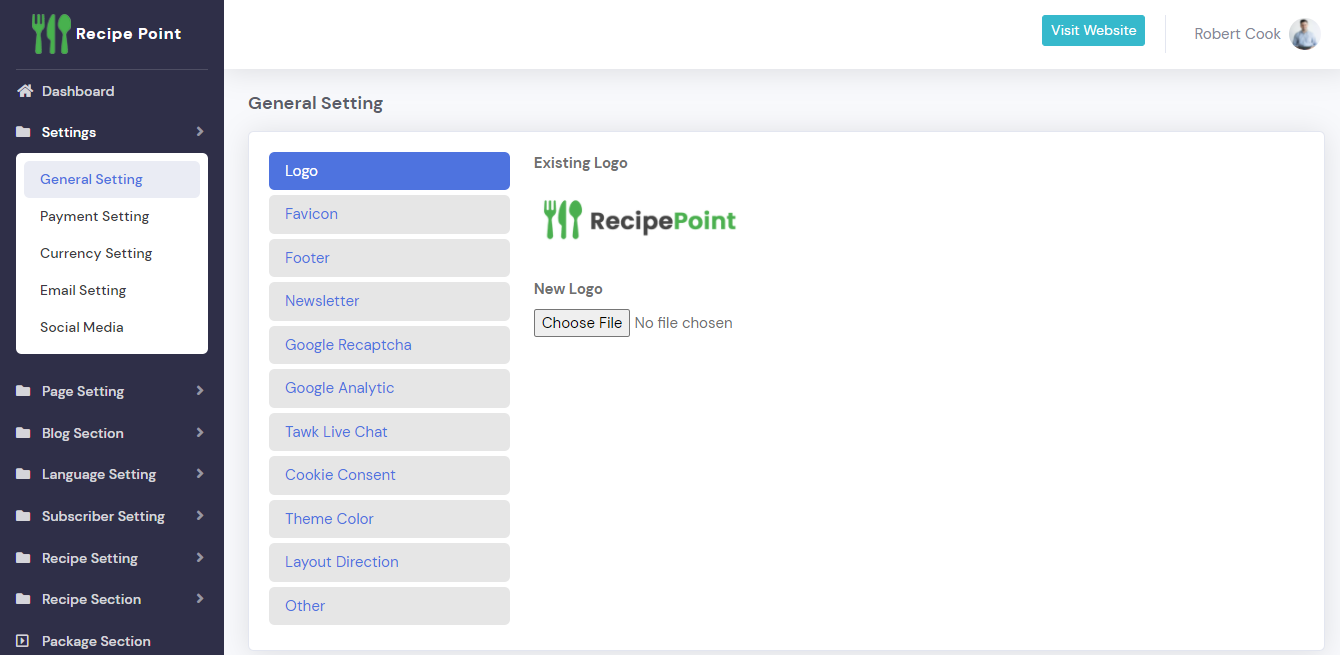This screenshot has height=655, width=1340.
Task: Expand the Recipe Section chevron
Action: [x=200, y=599]
